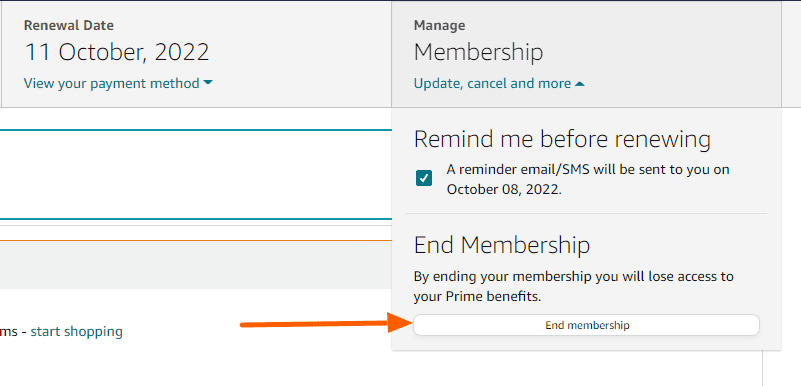Click the Remind me before renewing heading
Viewport: 801px width, 386px height.
click(562, 139)
